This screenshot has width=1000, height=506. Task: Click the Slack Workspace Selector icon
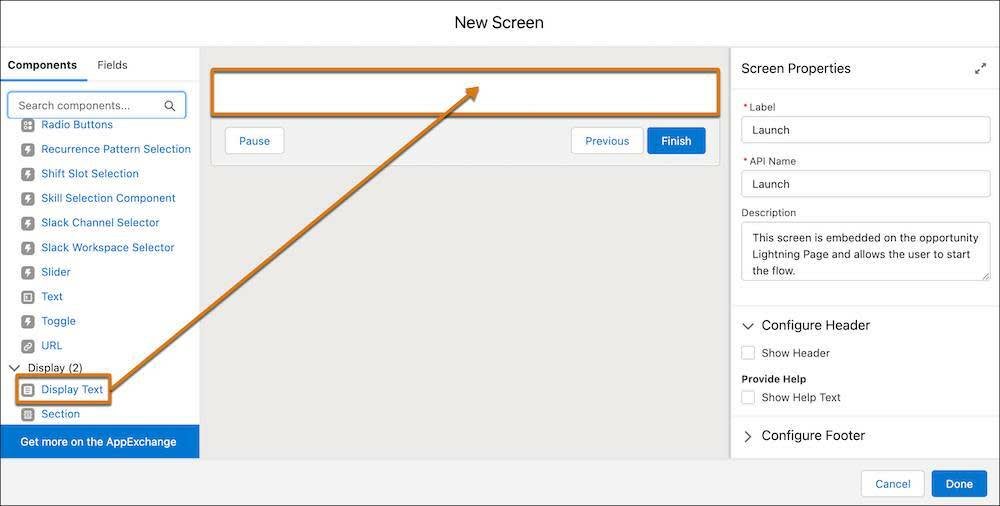(x=27, y=248)
